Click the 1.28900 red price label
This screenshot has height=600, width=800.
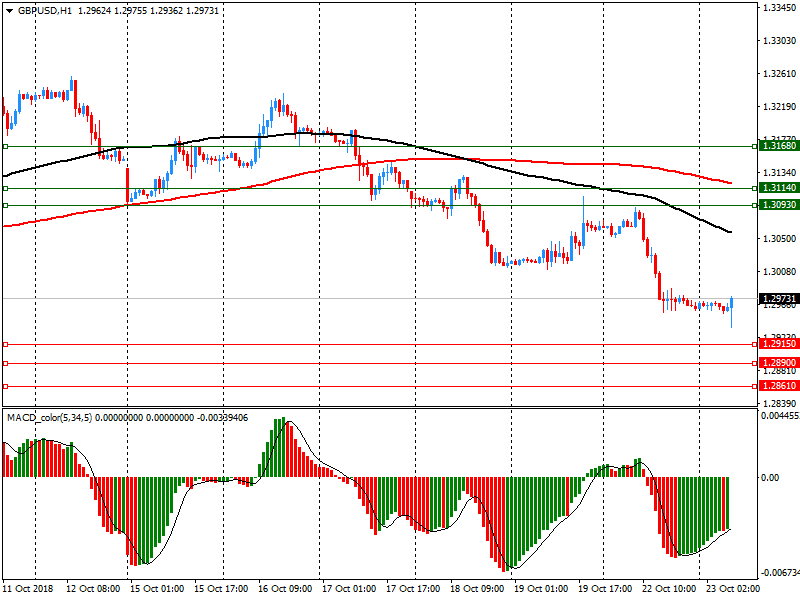[x=777, y=363]
